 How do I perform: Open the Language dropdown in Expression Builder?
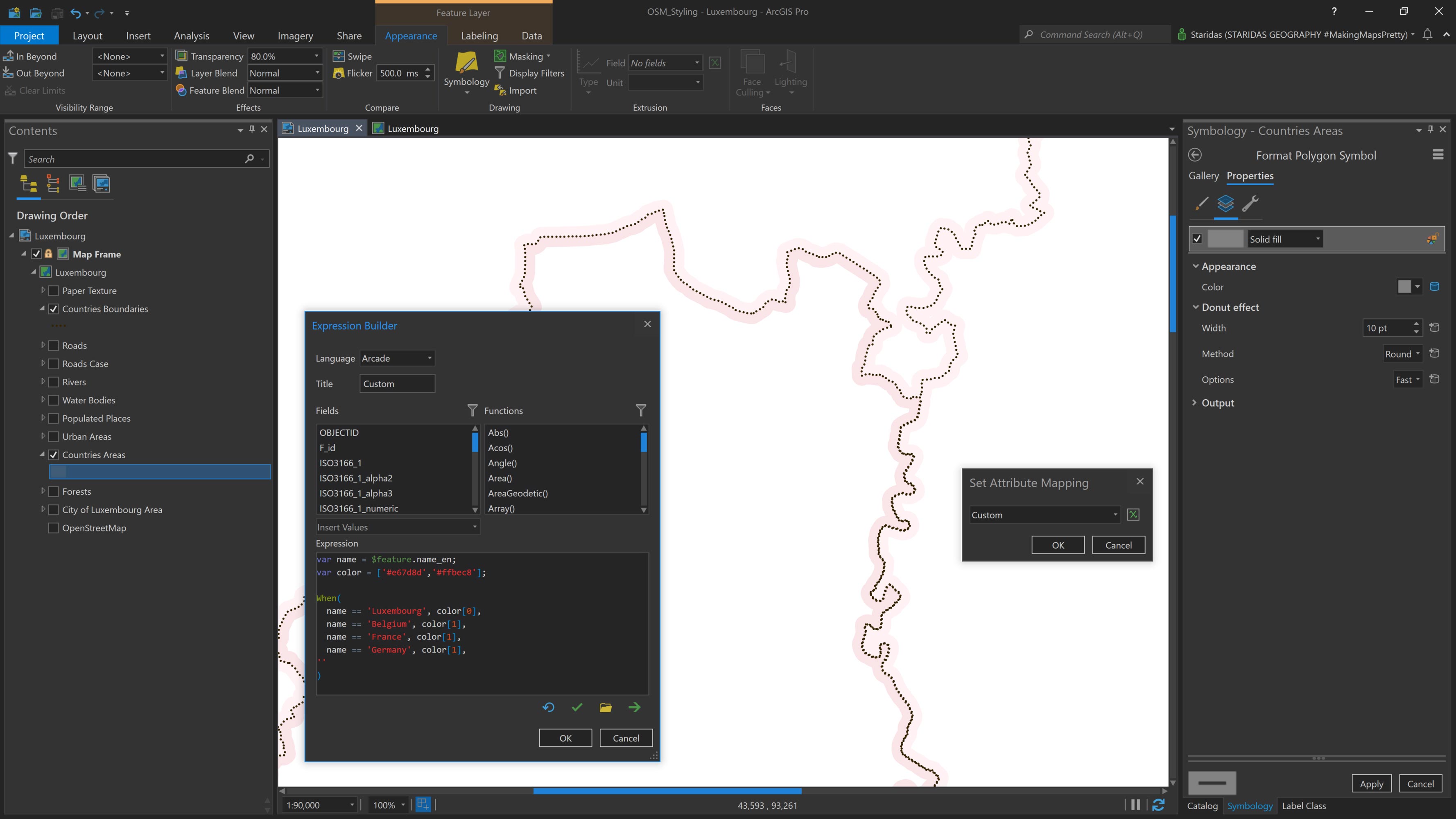tap(397, 358)
